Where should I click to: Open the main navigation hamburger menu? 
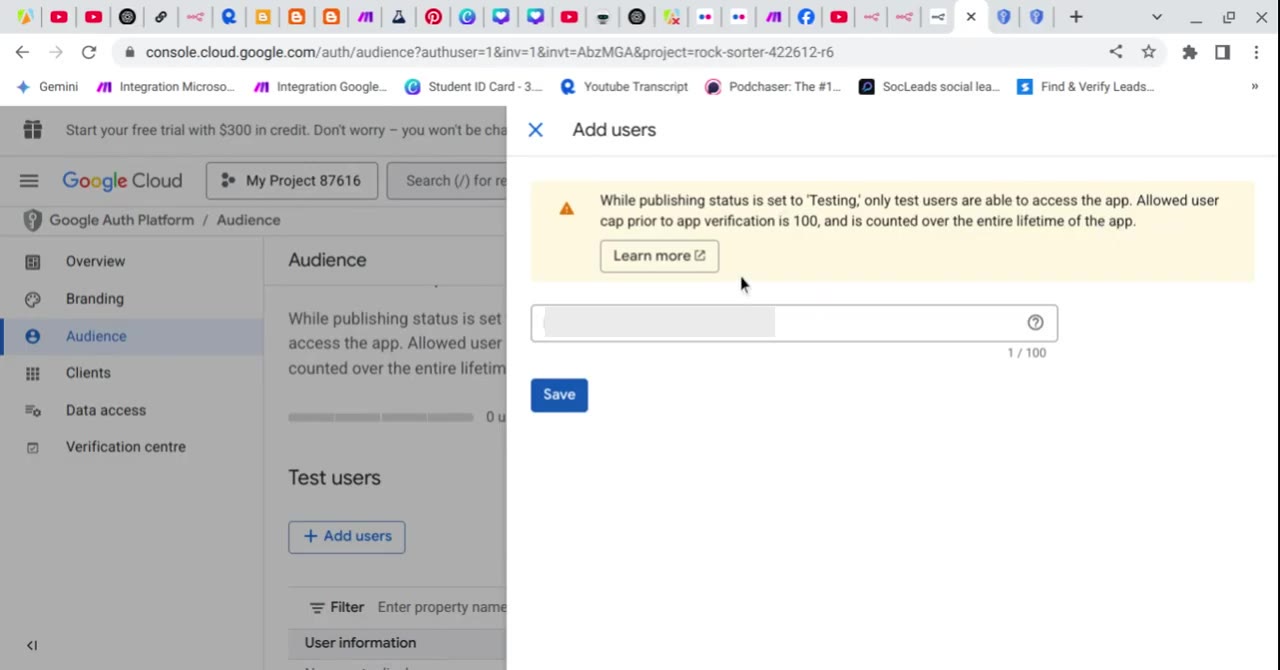pos(29,181)
